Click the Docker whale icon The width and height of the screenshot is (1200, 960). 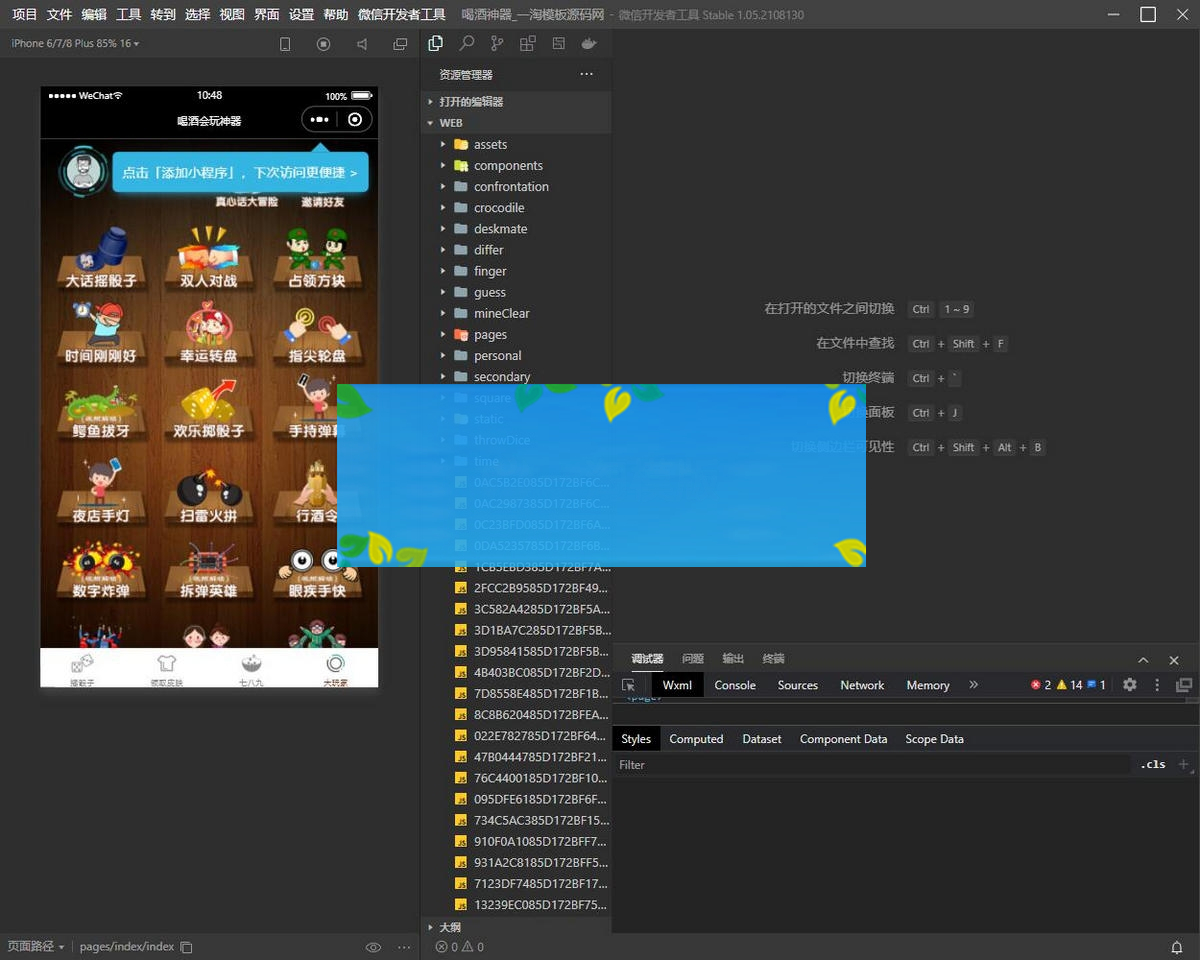tap(589, 44)
